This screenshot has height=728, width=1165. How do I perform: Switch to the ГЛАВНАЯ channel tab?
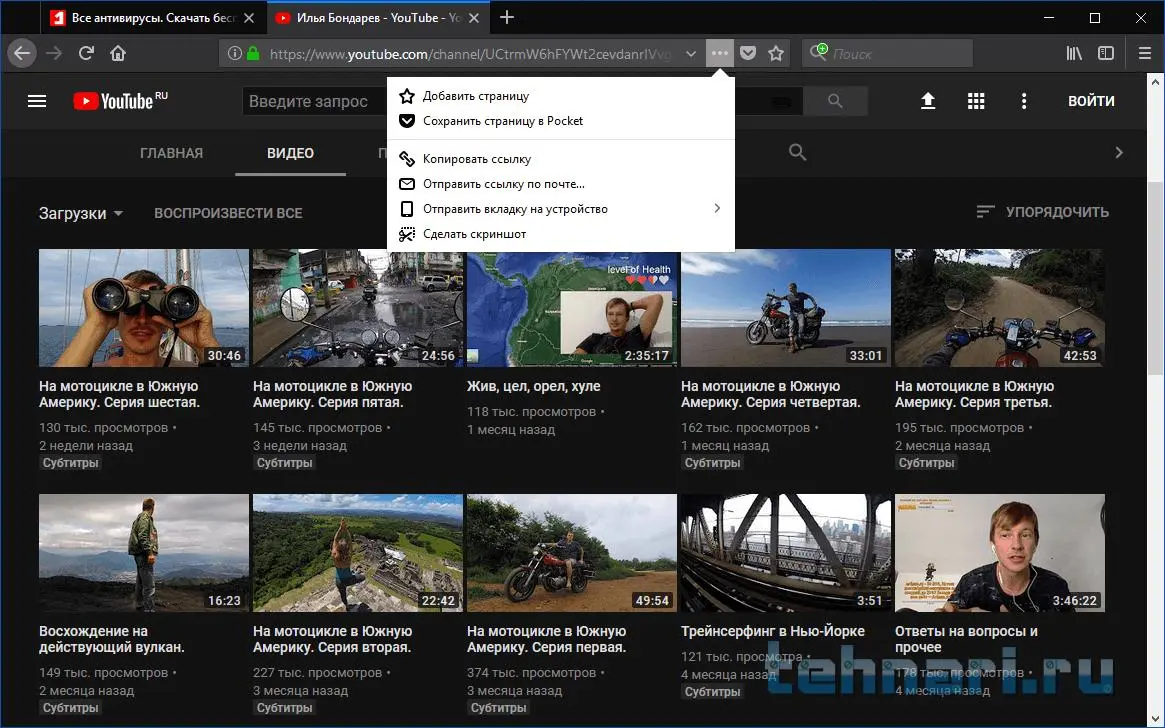[x=171, y=153]
